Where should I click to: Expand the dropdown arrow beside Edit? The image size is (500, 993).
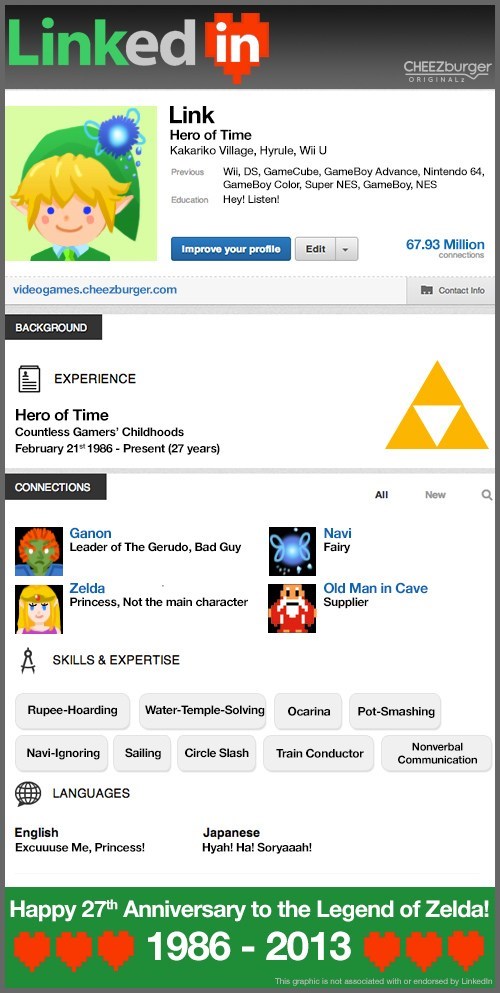346,249
